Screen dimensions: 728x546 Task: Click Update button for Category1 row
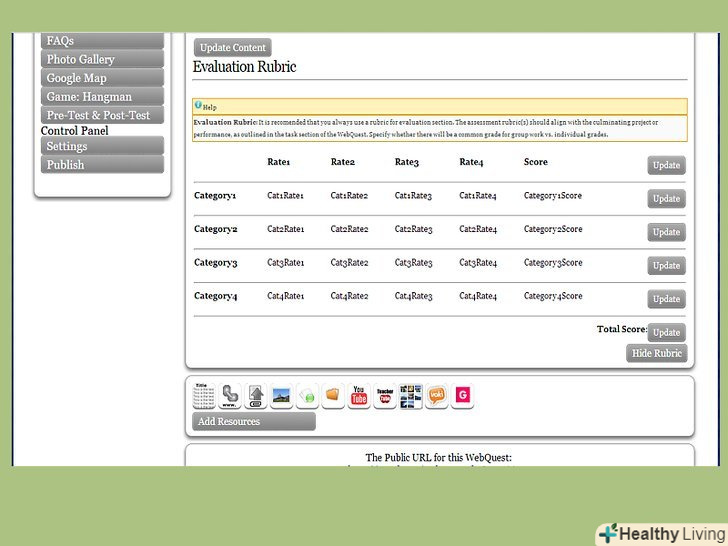click(x=666, y=199)
